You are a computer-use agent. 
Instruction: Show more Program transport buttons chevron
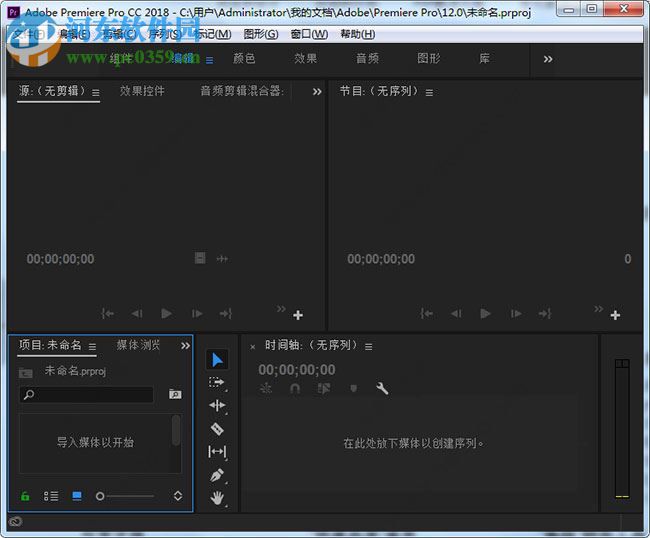(599, 309)
